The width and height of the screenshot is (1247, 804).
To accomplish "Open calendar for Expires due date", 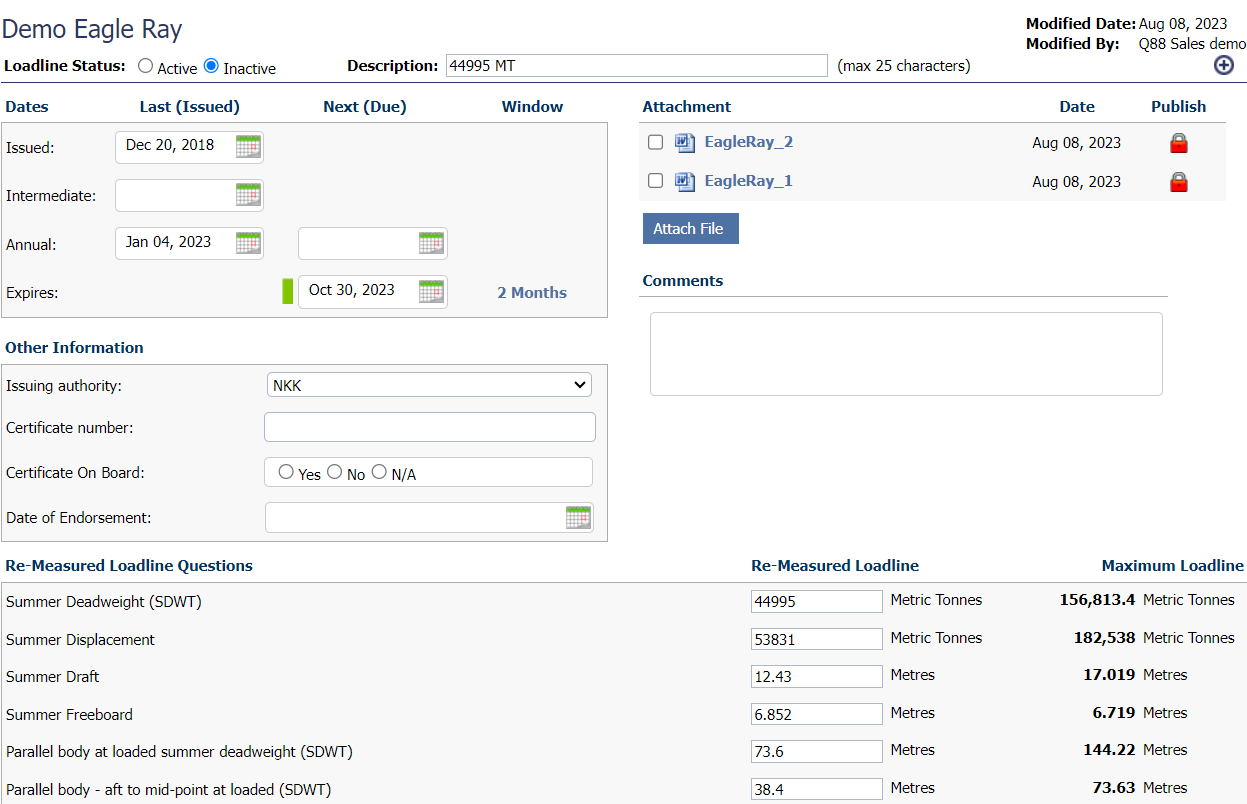I will click(431, 292).
